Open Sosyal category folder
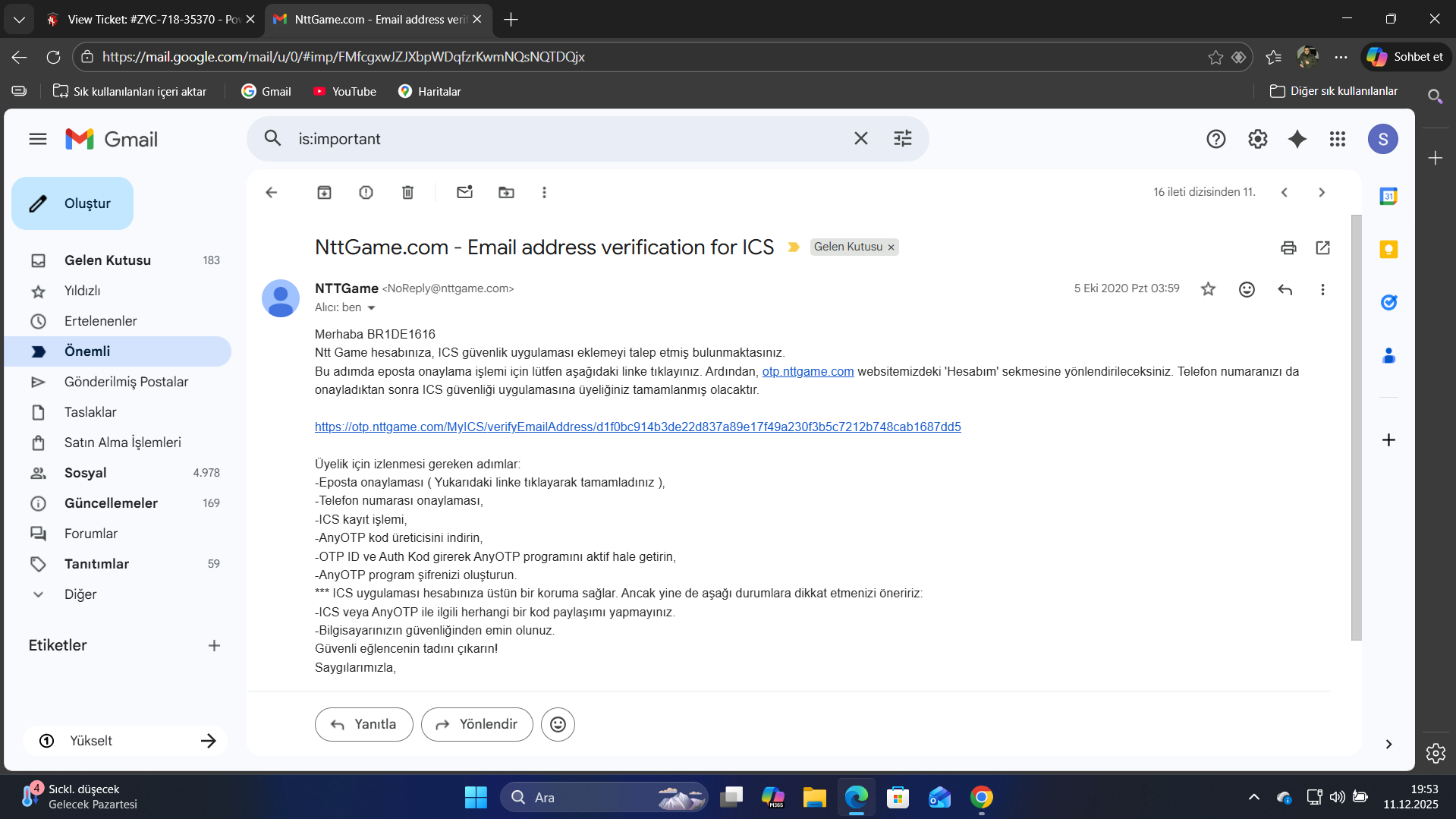 tap(118, 473)
